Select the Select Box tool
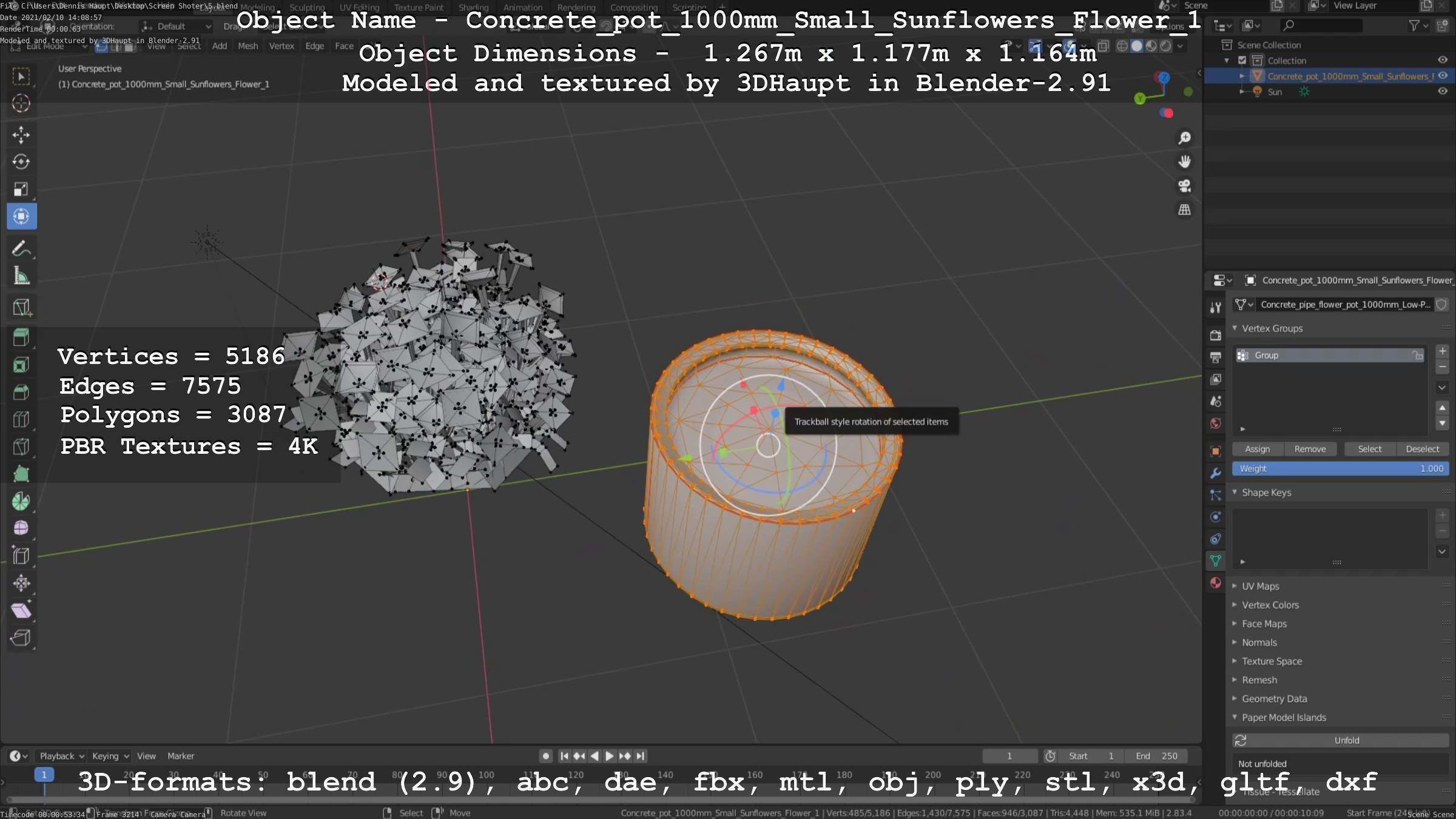This screenshot has width=1456, height=819. (x=21, y=76)
